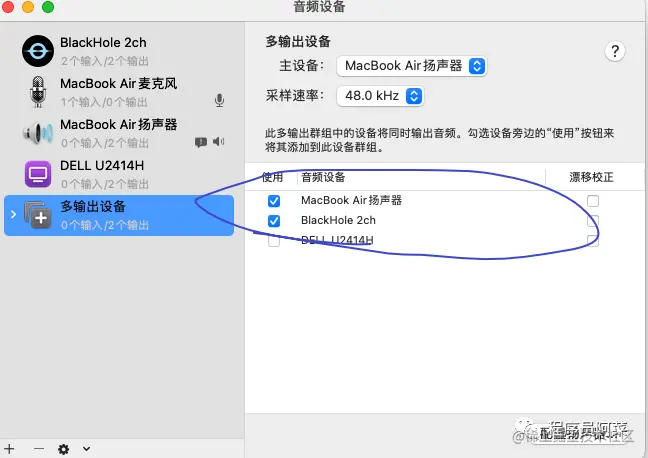Click the alert sound indicator icon
The width and height of the screenshot is (648, 458).
(x=201, y=143)
